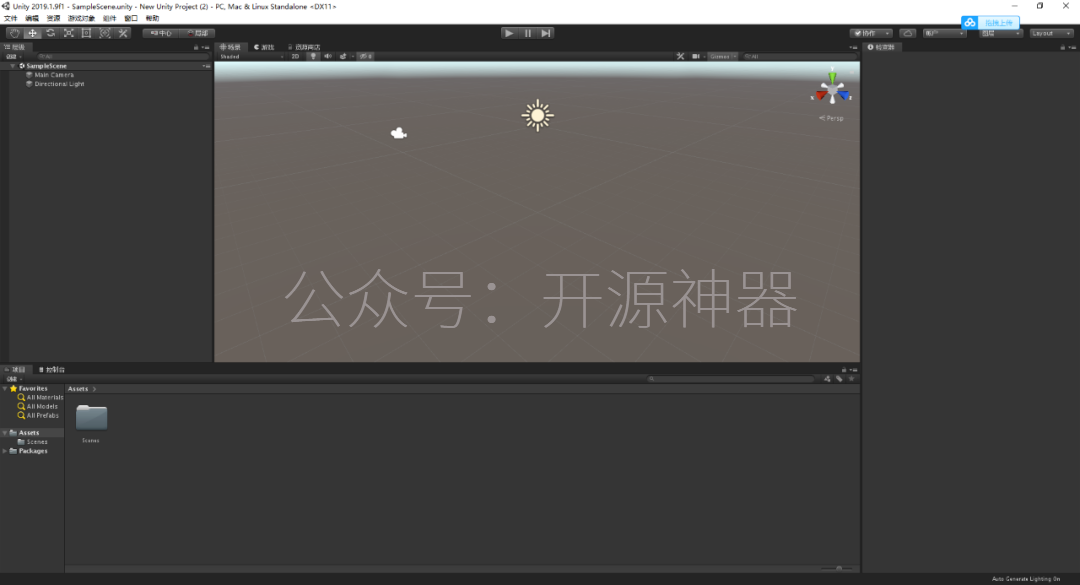Expand the Packages folder node
The width and height of the screenshot is (1080, 585).
click(5, 451)
